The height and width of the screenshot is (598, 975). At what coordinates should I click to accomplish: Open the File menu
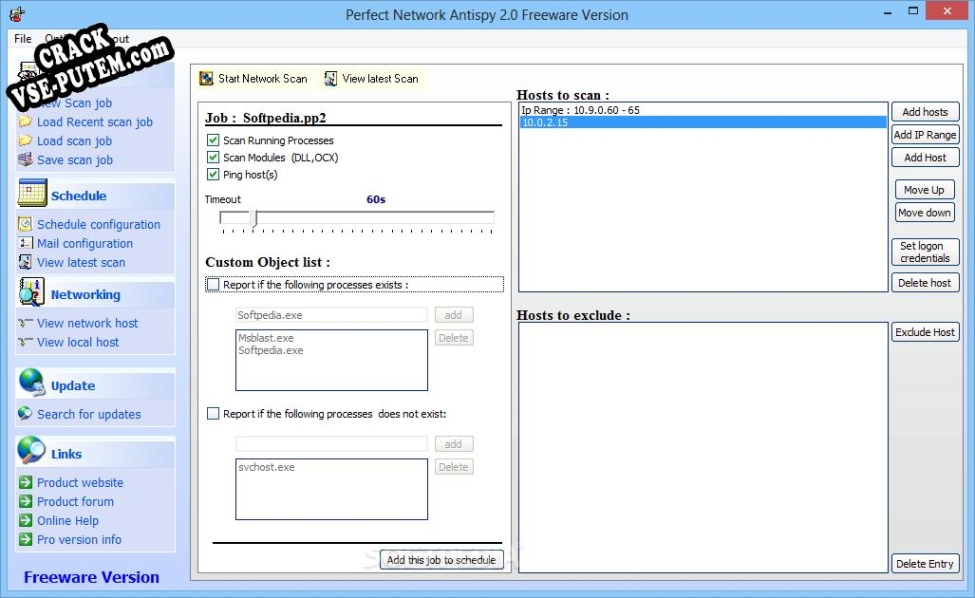click(23, 39)
